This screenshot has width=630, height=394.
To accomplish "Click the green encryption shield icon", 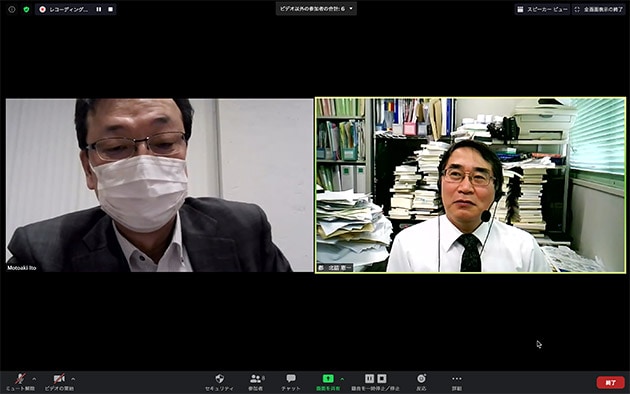I will [x=26, y=9].
